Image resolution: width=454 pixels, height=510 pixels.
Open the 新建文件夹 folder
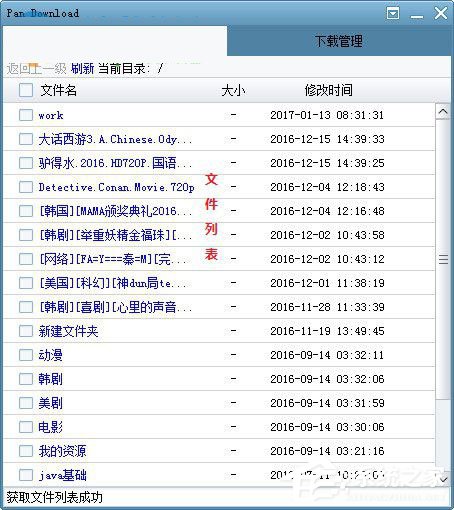[x=68, y=331]
